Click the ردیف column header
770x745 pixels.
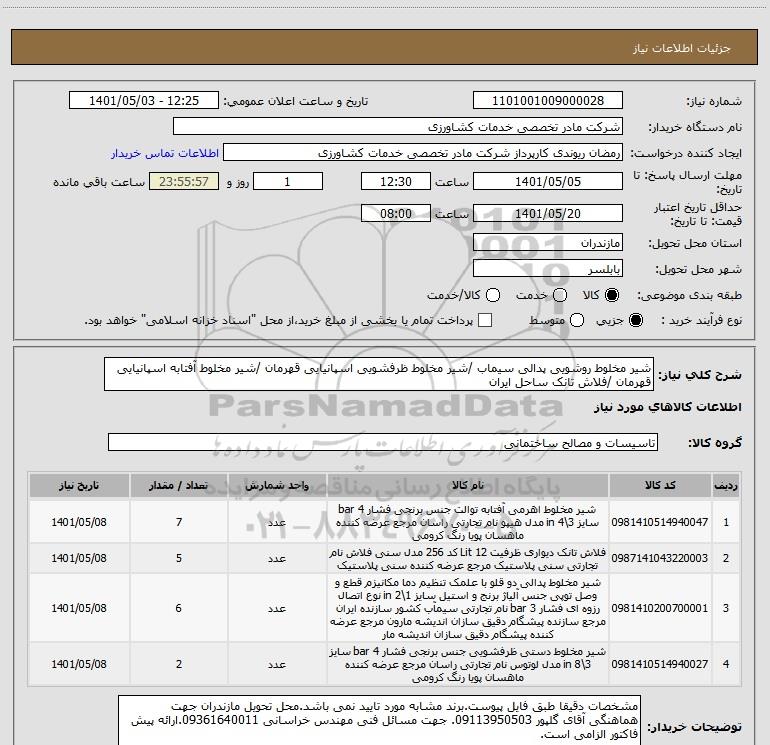(726, 486)
